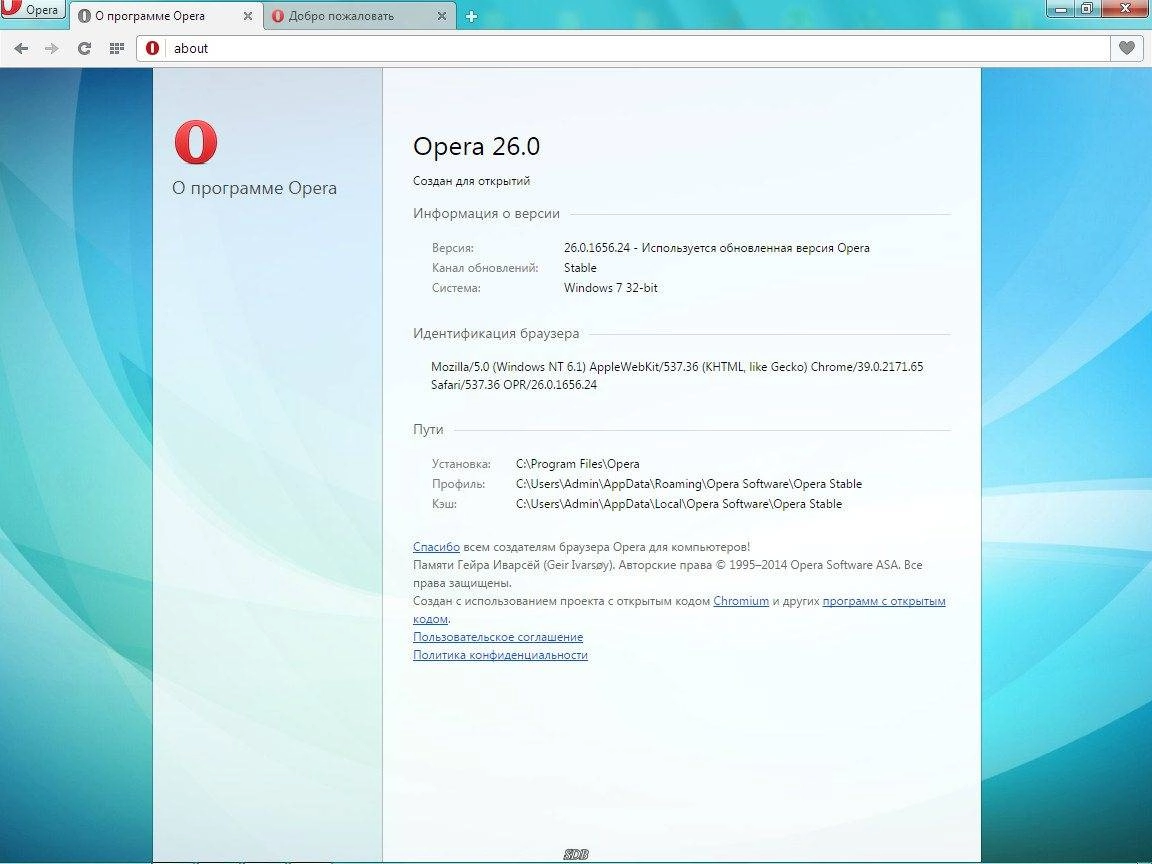Viewport: 1152px width, 864px height.
Task: Open the Chromium project link
Action: 741,601
